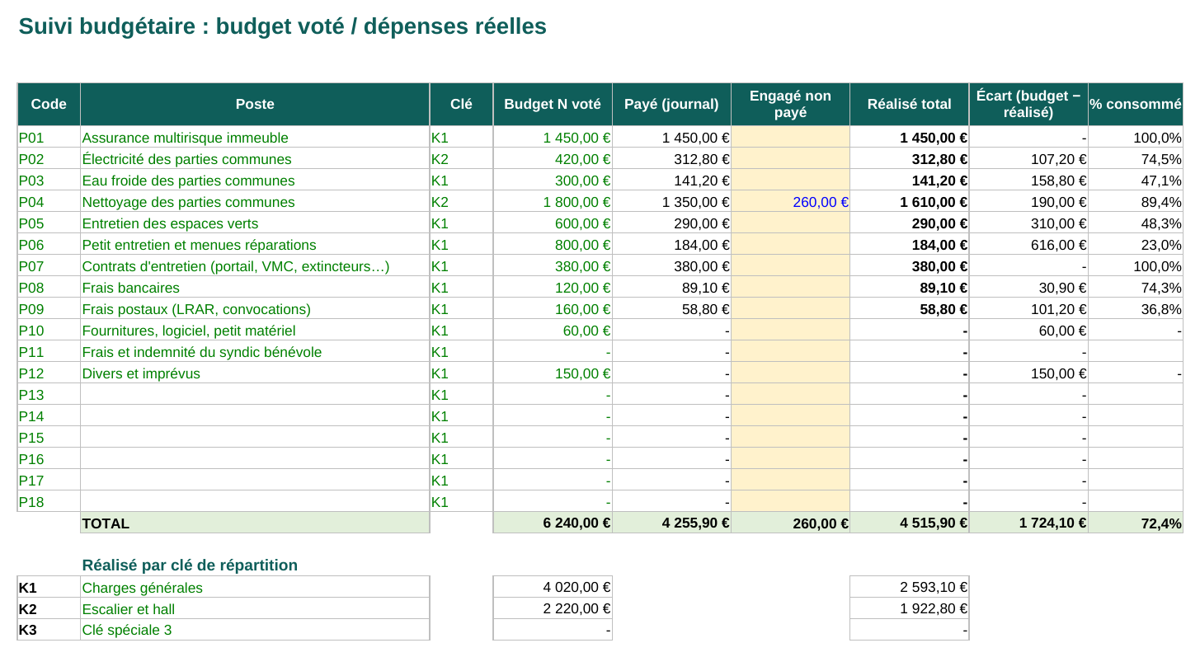The height and width of the screenshot is (657, 1200).
Task: Select the 'K2' key cell of row P04
Action: [461, 202]
